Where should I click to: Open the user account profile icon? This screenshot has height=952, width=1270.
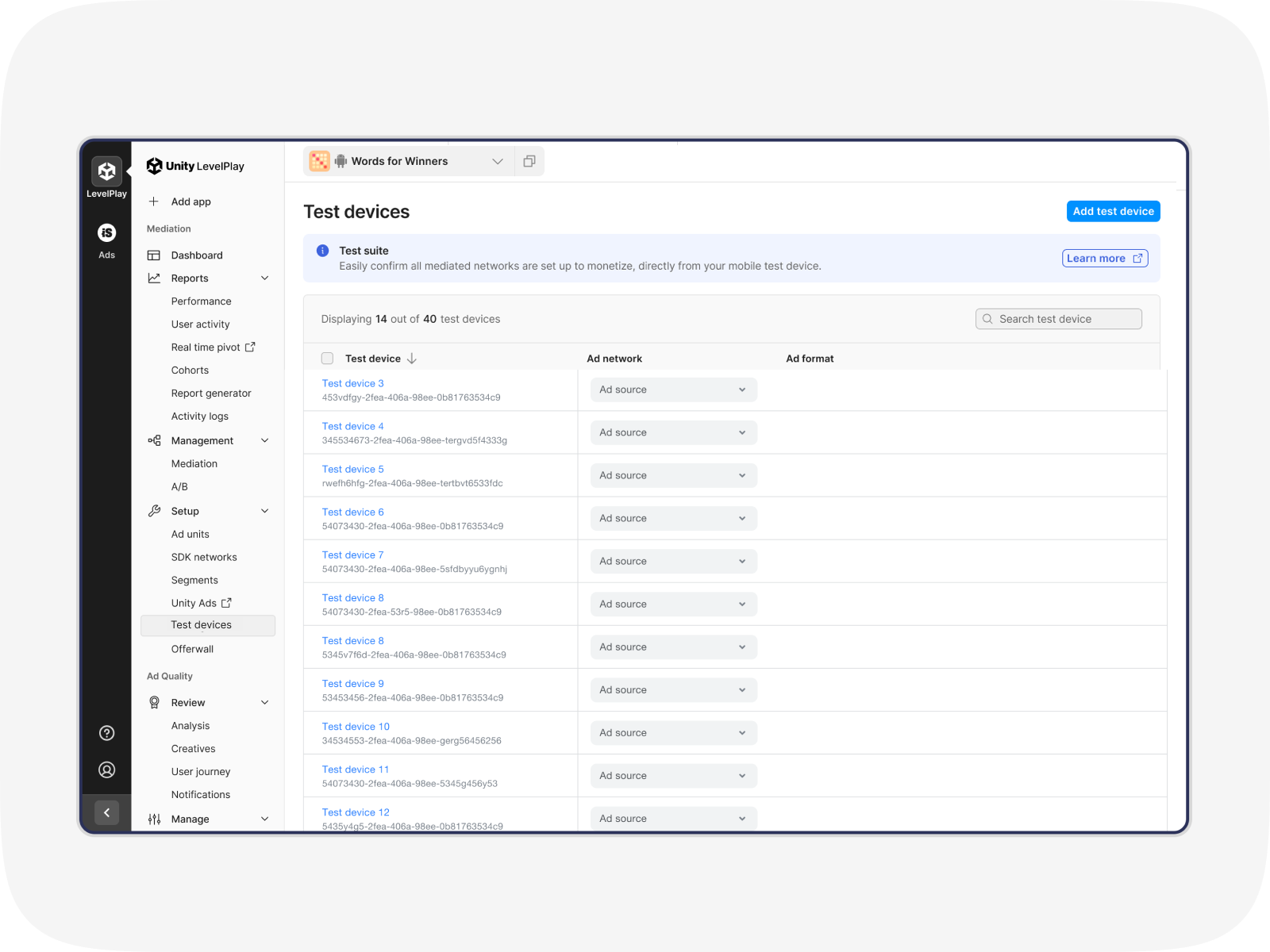106,770
